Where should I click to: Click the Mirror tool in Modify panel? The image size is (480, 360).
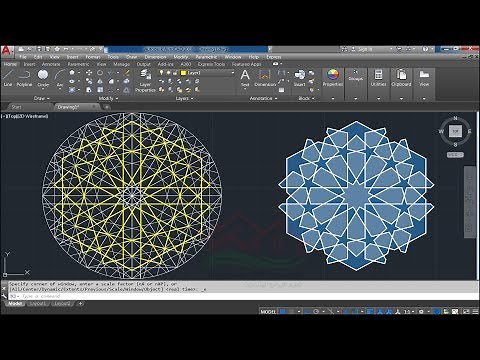100,81
